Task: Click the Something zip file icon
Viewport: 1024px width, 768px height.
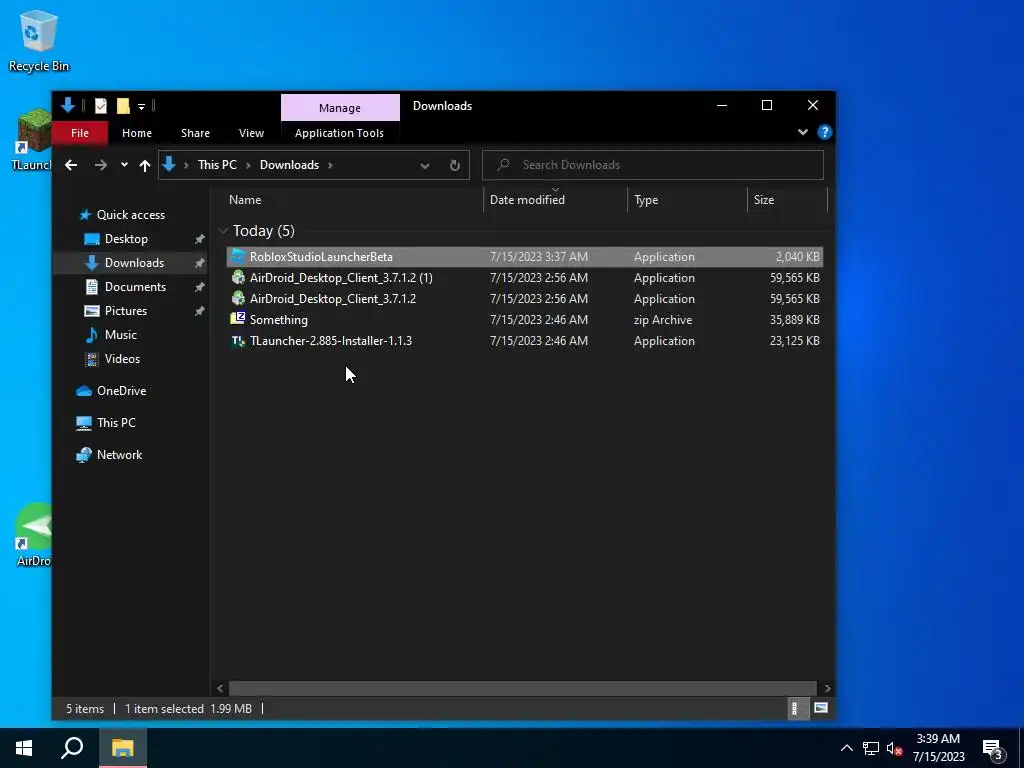Action: [238, 319]
